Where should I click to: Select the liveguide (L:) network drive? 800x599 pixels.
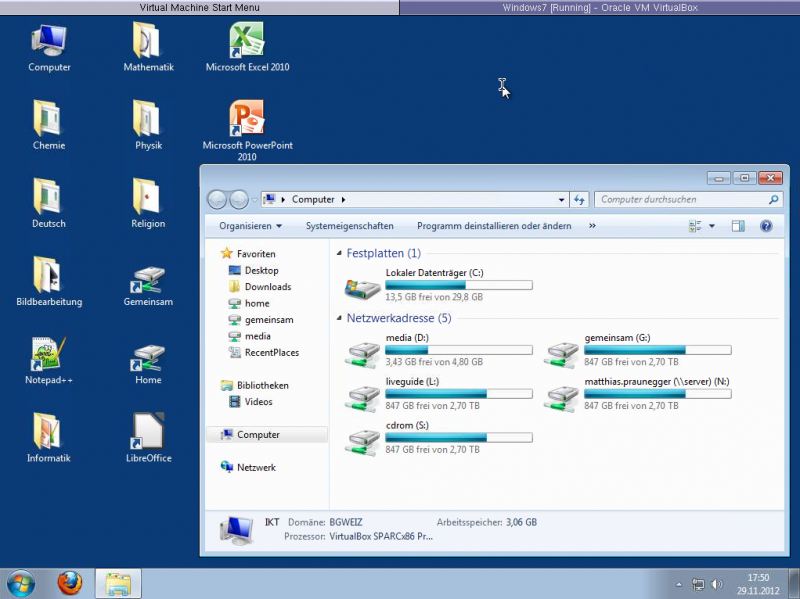tap(439, 394)
